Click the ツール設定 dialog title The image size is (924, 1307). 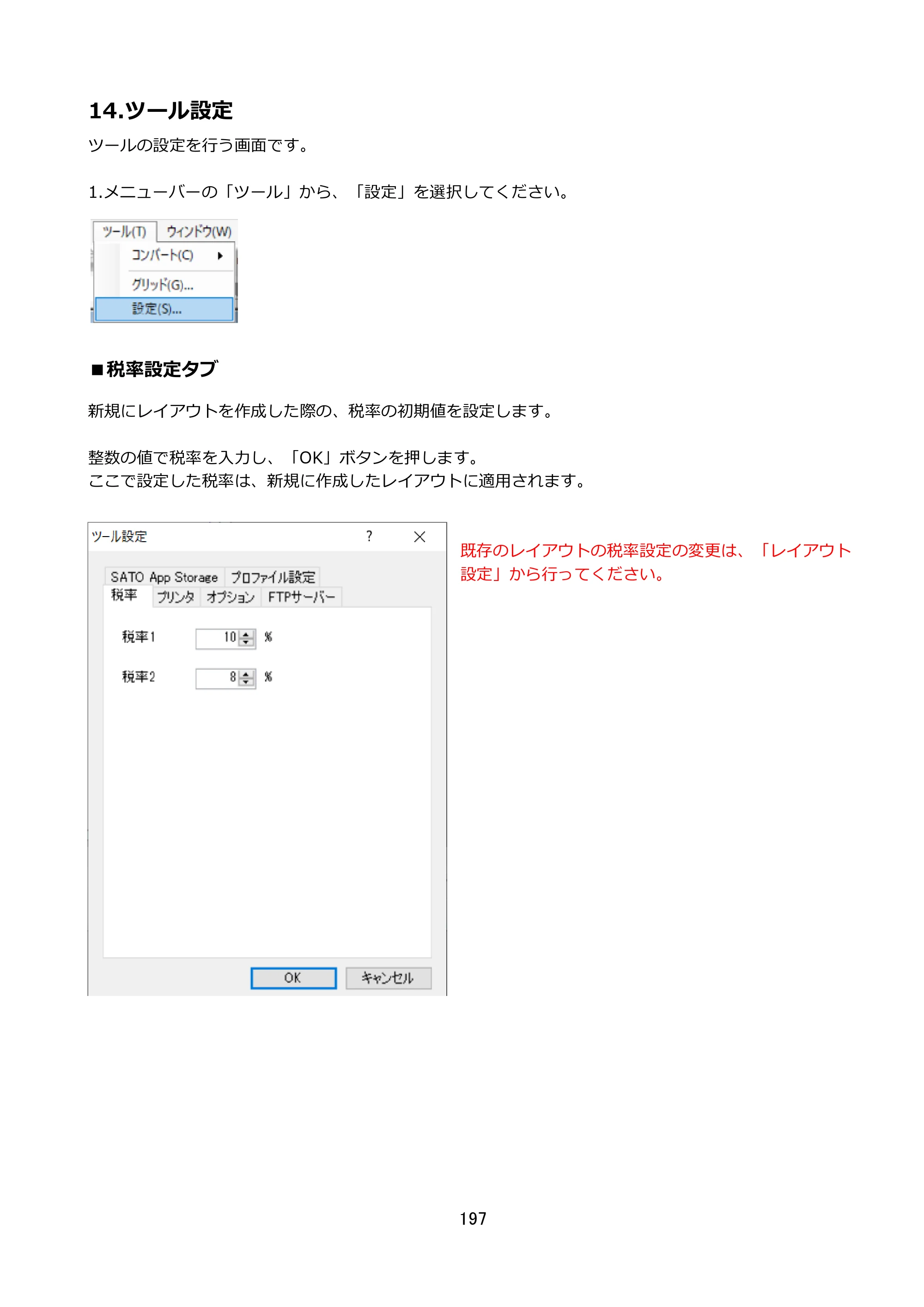click(120, 536)
